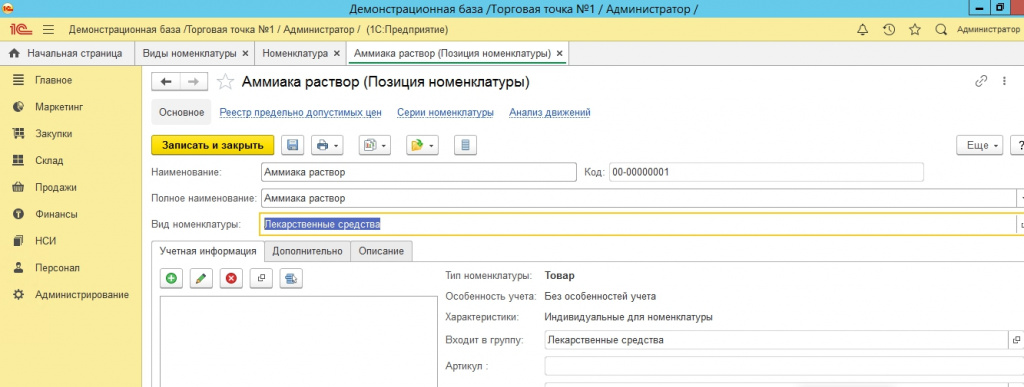Click the blue list settings icon in table toolbar
The width and height of the screenshot is (1024, 387).
[x=291, y=278]
